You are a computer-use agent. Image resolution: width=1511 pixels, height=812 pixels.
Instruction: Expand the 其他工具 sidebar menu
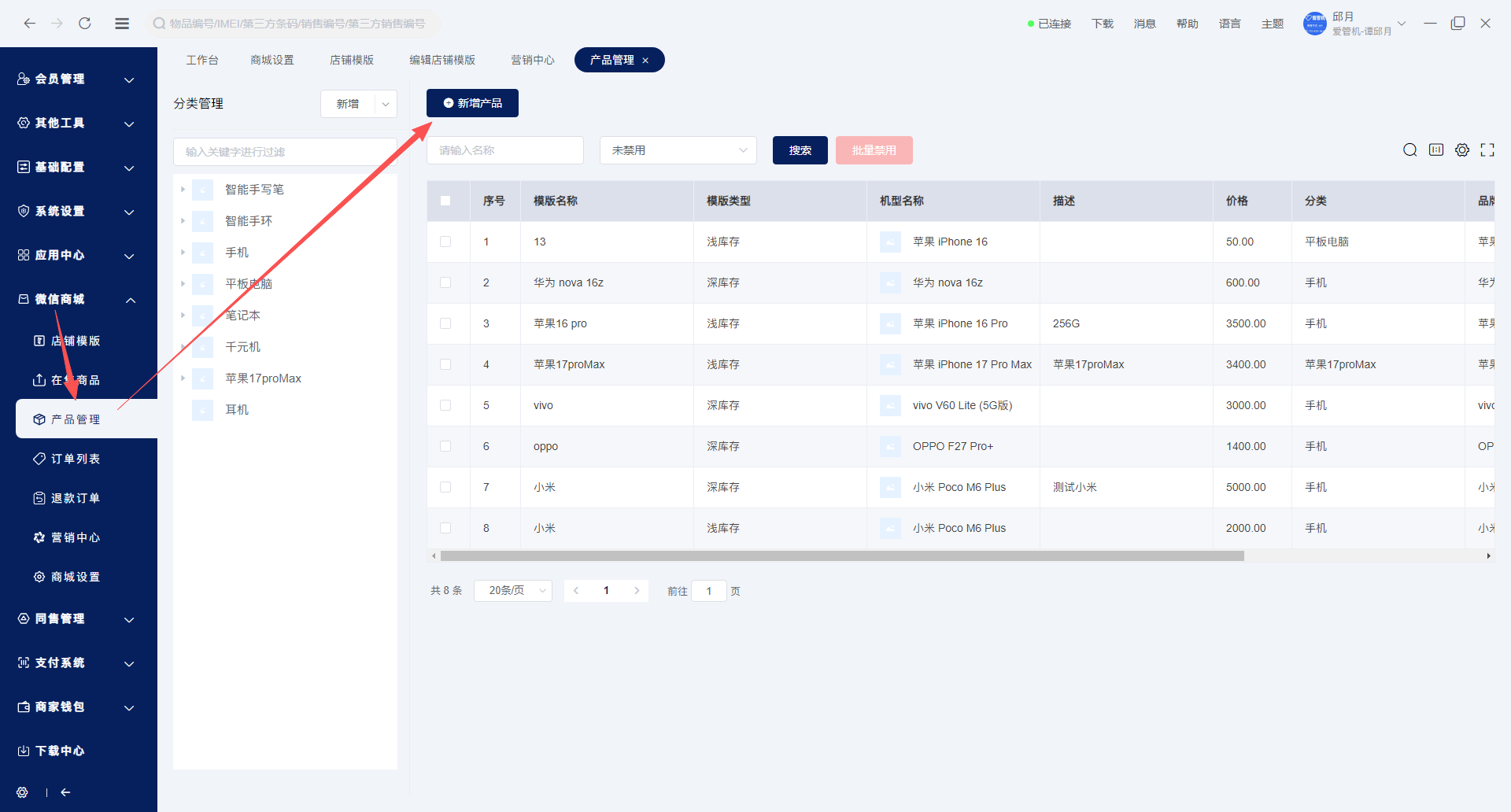pyautogui.click(x=79, y=124)
